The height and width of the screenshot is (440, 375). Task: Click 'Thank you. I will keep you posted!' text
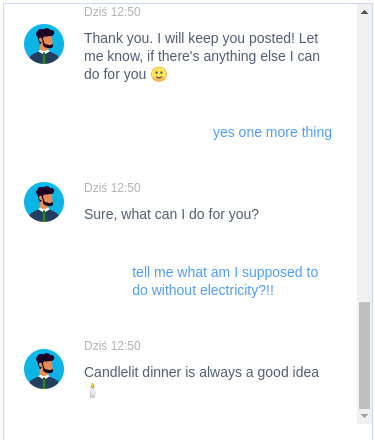pyautogui.click(x=189, y=38)
